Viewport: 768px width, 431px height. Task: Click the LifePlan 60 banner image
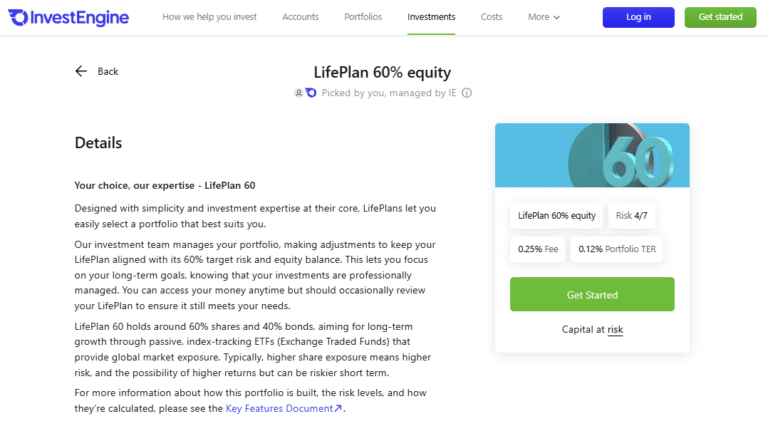click(x=592, y=155)
